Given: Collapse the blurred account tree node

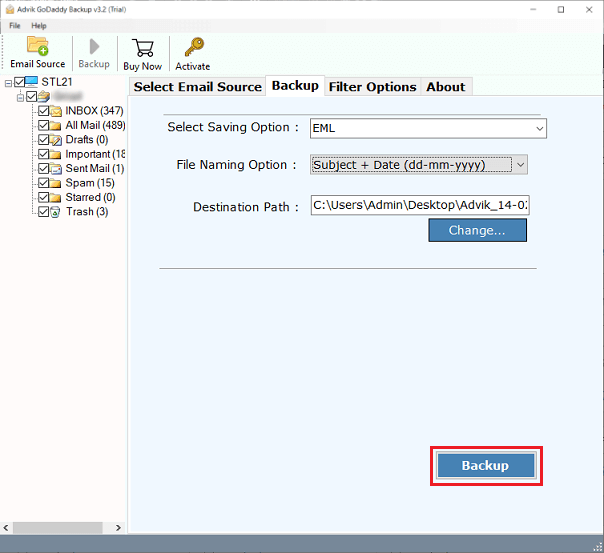Looking at the screenshot, I should 20,97.
